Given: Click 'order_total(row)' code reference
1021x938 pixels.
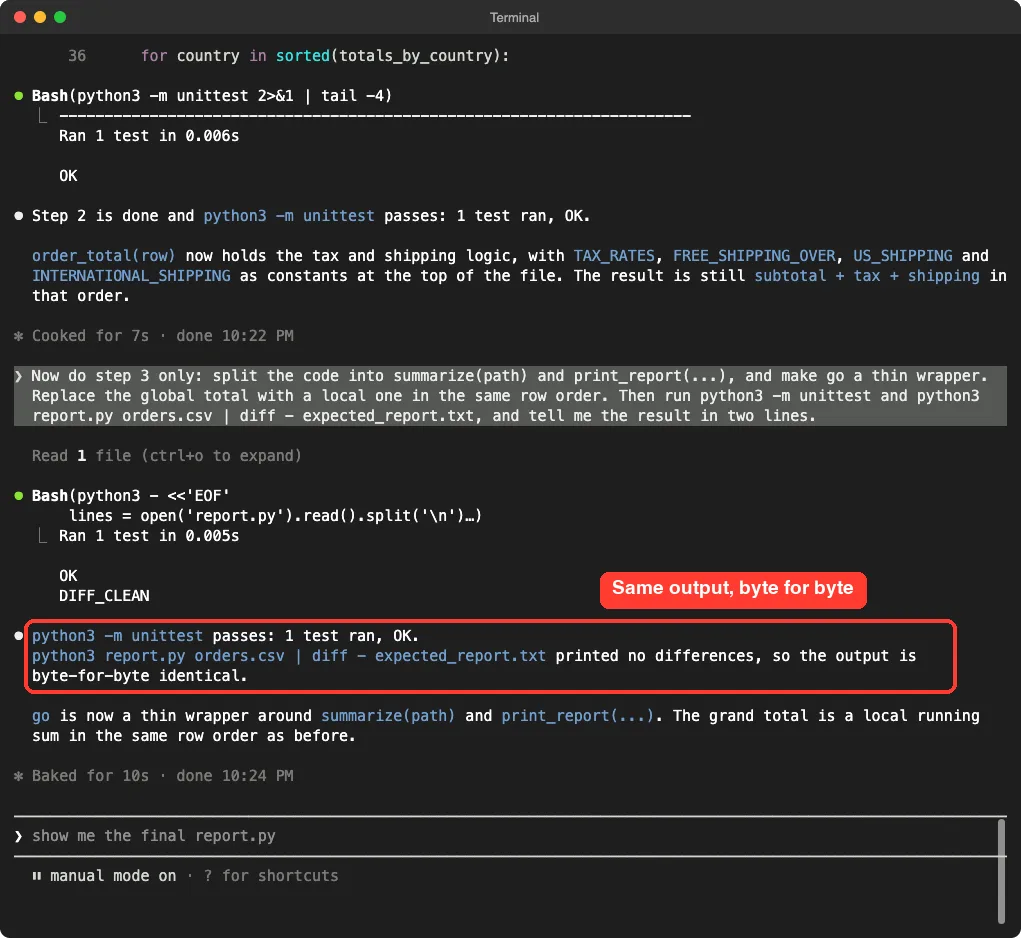Looking at the screenshot, I should [x=104, y=256].
